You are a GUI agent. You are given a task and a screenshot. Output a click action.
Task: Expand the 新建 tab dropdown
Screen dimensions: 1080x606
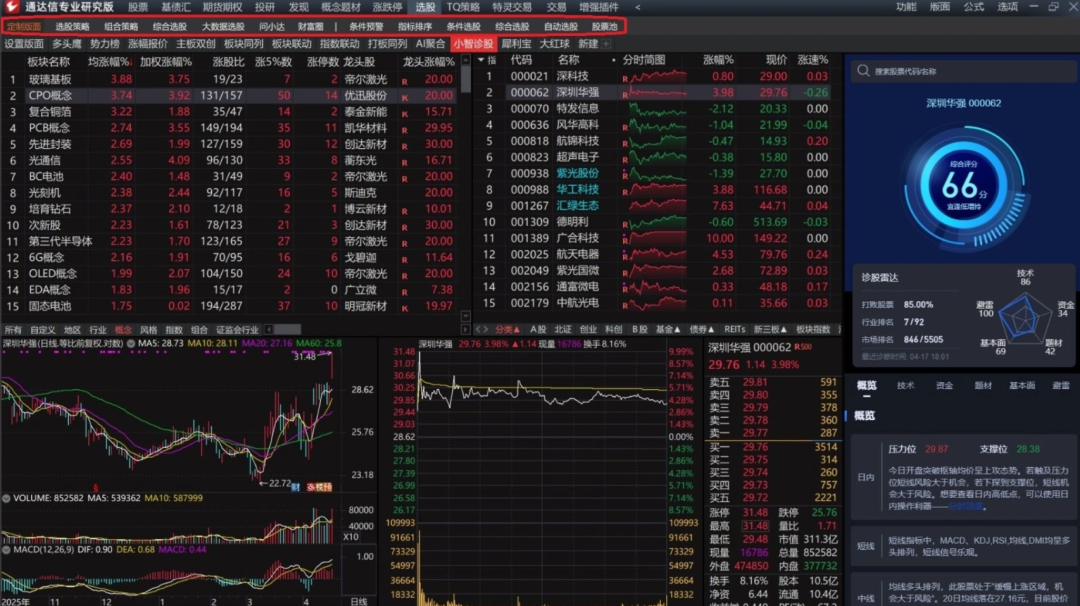click(x=605, y=44)
